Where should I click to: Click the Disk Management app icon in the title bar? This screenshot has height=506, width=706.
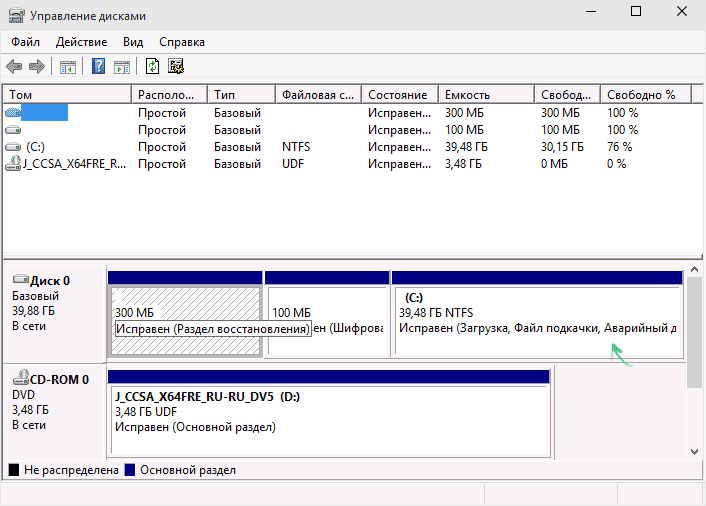coord(17,16)
